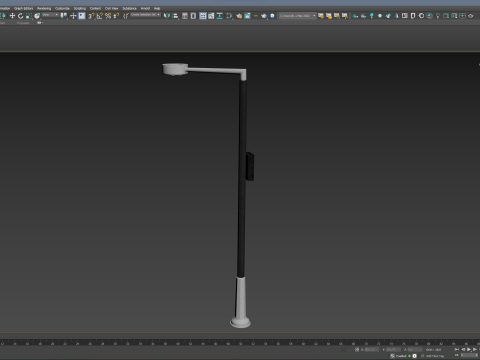The image size is (480, 360).
Task: Toggle the Ribbon display
Action: [x=202, y=16]
